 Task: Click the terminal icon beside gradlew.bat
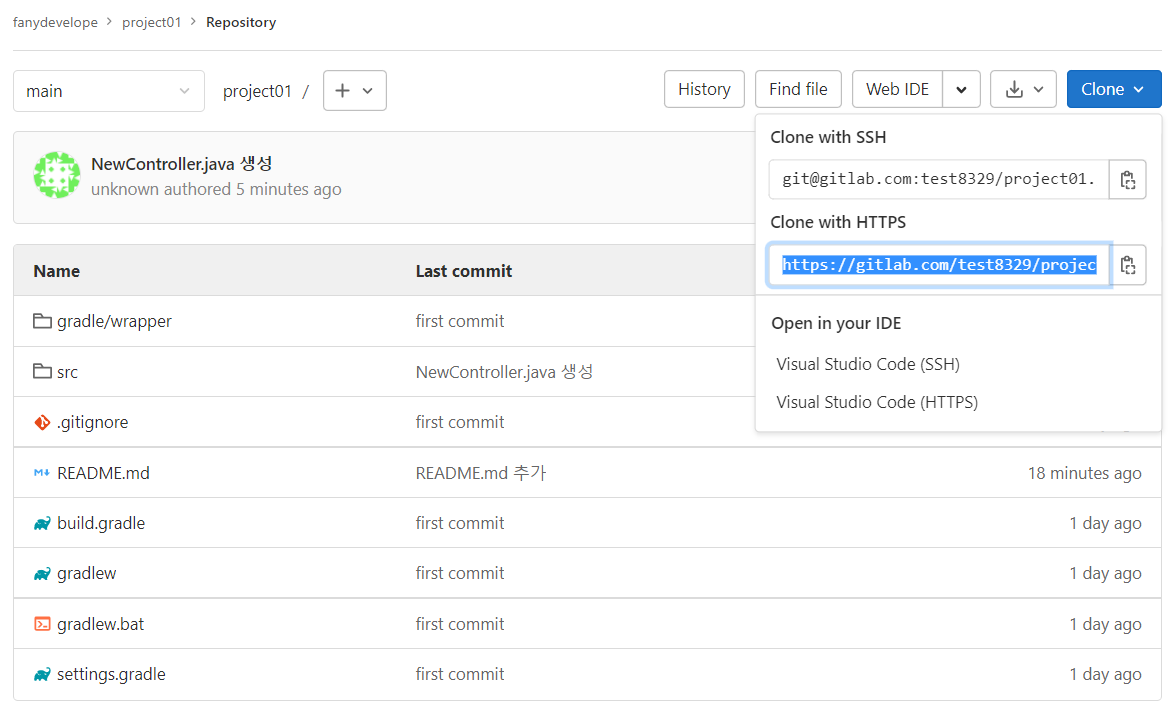click(x=40, y=623)
